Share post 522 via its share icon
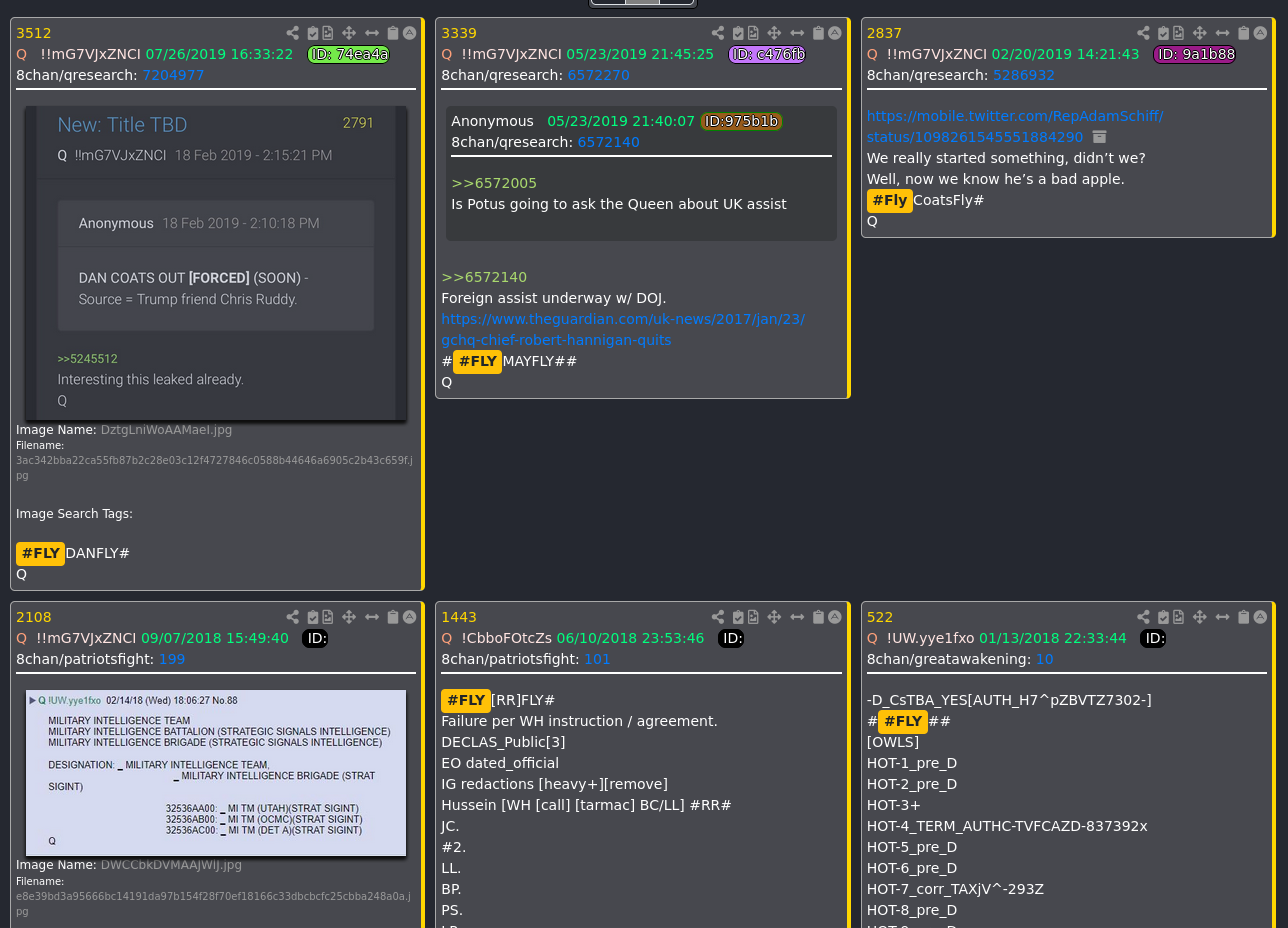 click(x=1144, y=617)
